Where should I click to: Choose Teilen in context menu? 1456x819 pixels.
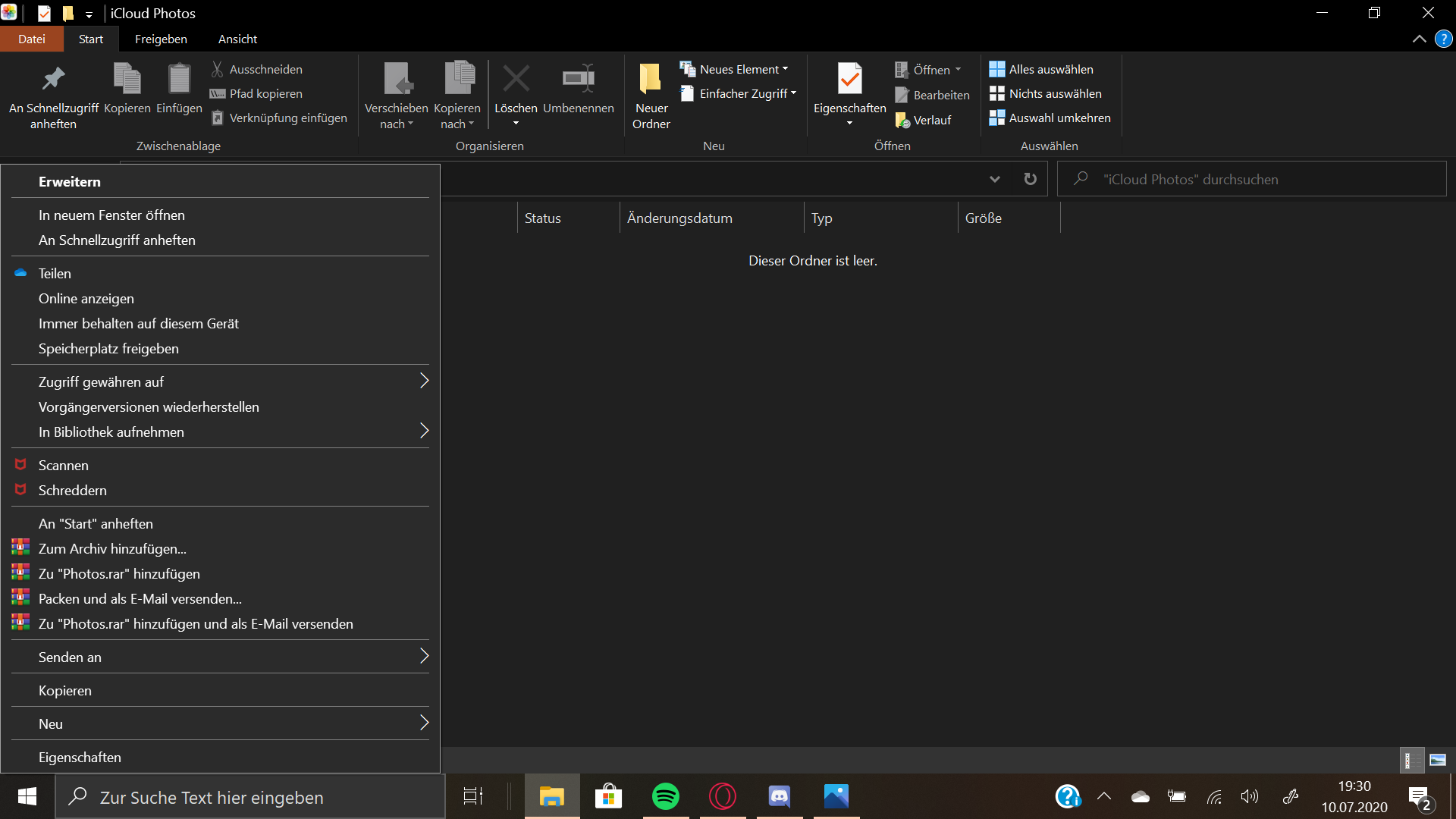[220, 273]
